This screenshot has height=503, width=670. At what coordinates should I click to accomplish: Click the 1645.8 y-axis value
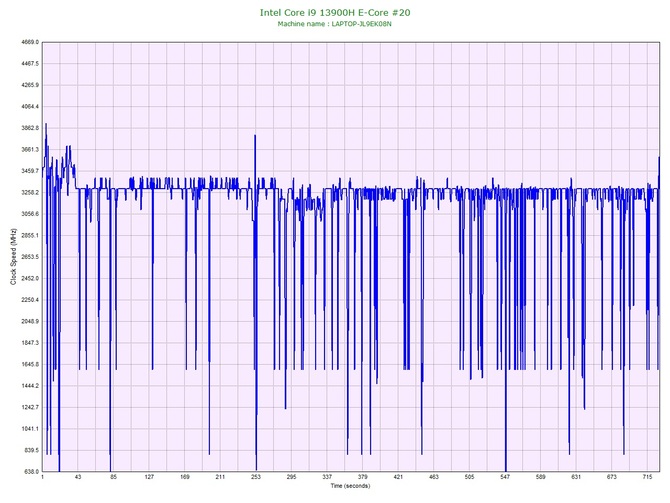pyautogui.click(x=30, y=365)
